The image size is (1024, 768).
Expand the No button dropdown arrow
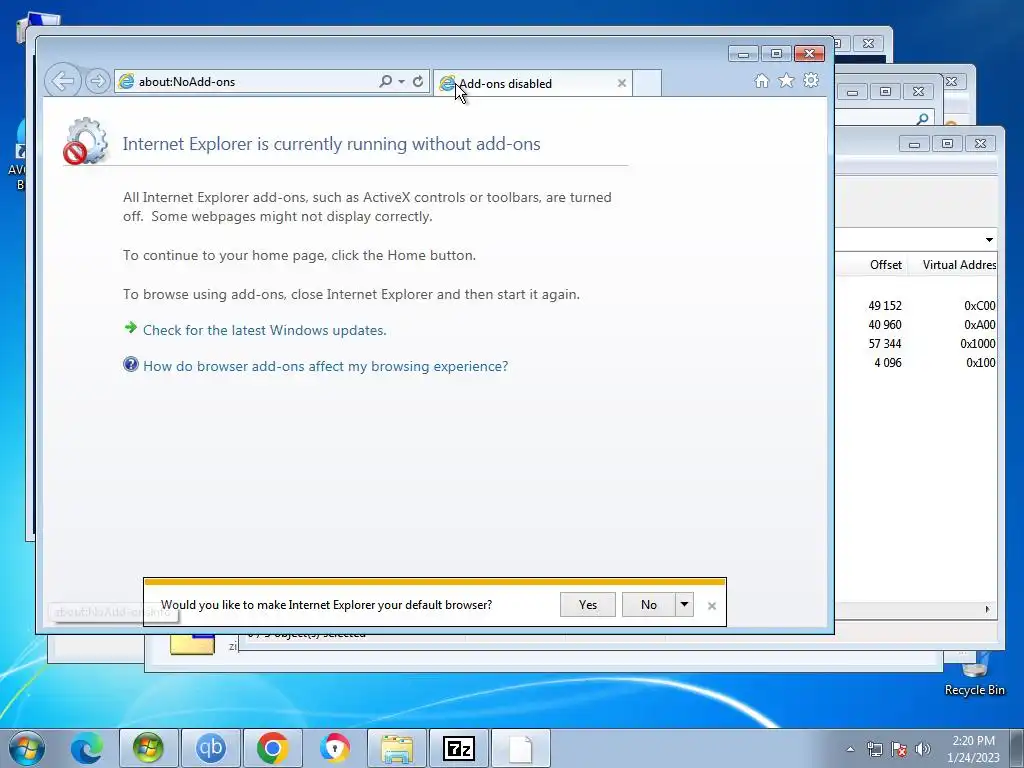[684, 605]
